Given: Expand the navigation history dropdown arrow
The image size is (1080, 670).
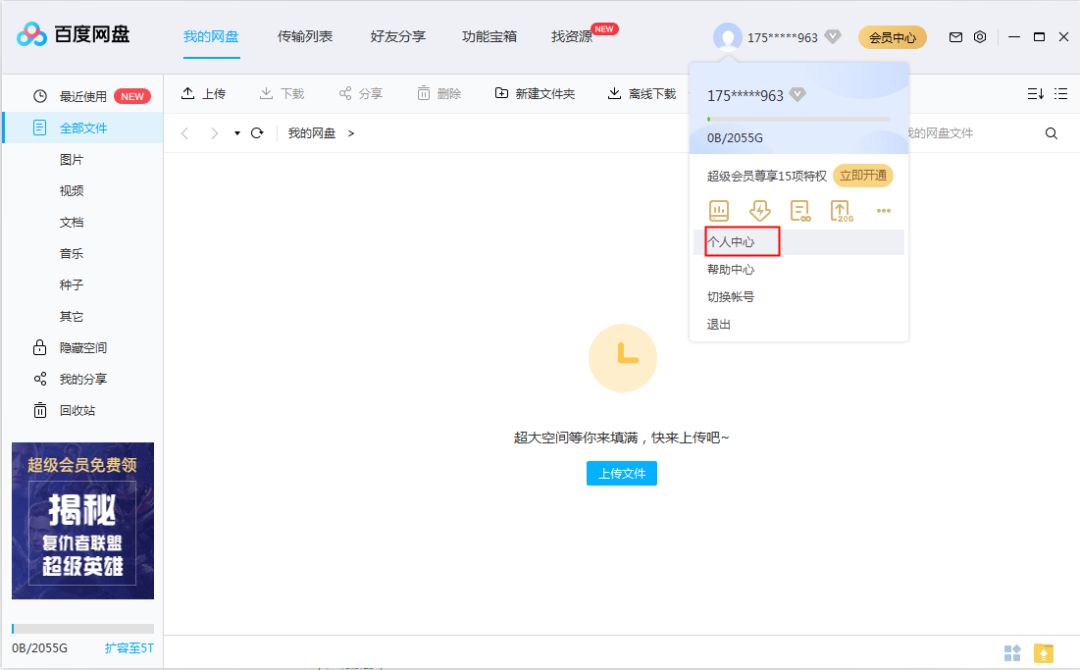Looking at the screenshot, I should point(237,133).
